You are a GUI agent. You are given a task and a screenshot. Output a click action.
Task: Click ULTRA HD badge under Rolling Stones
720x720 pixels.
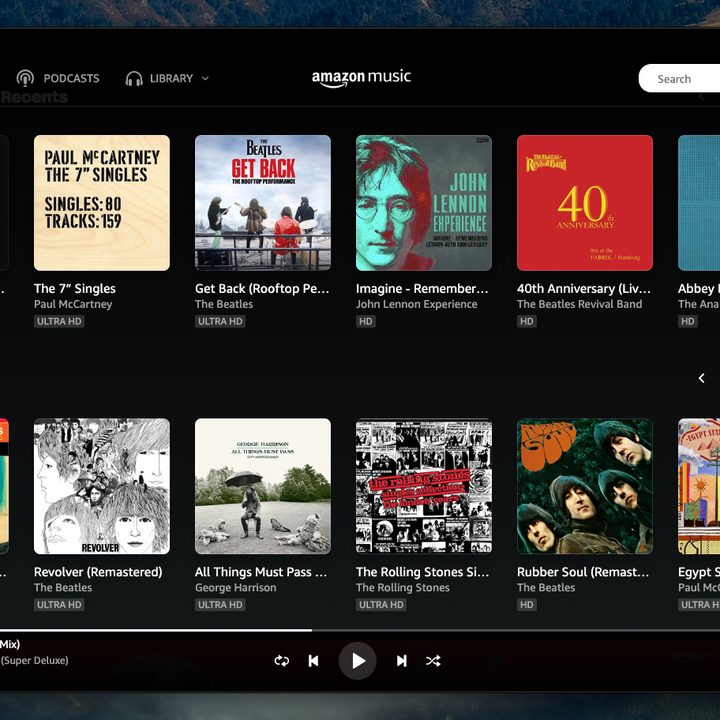point(381,605)
